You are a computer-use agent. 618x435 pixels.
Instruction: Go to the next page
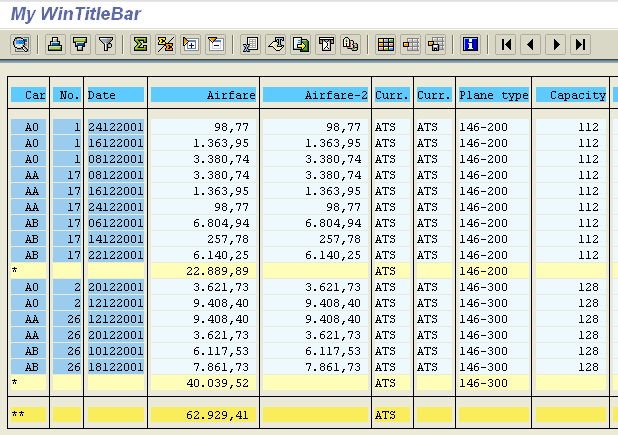[556, 44]
